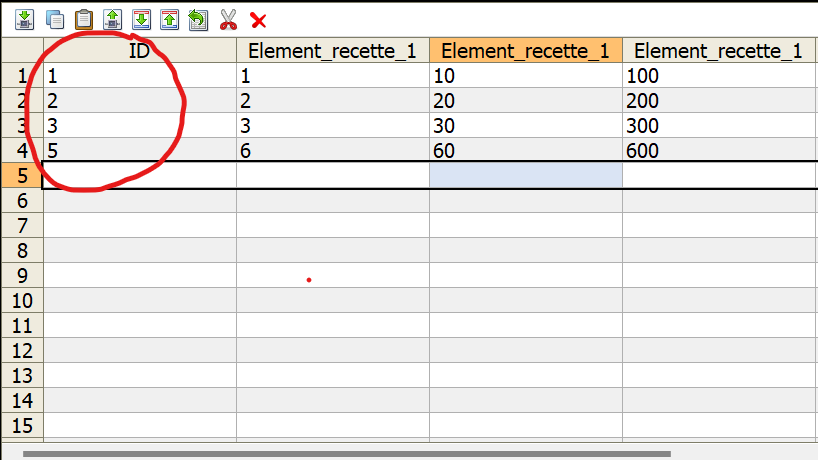This screenshot has height=460, width=818.
Task: Click the undo table icon with curved green arrow
Action: click(198, 20)
